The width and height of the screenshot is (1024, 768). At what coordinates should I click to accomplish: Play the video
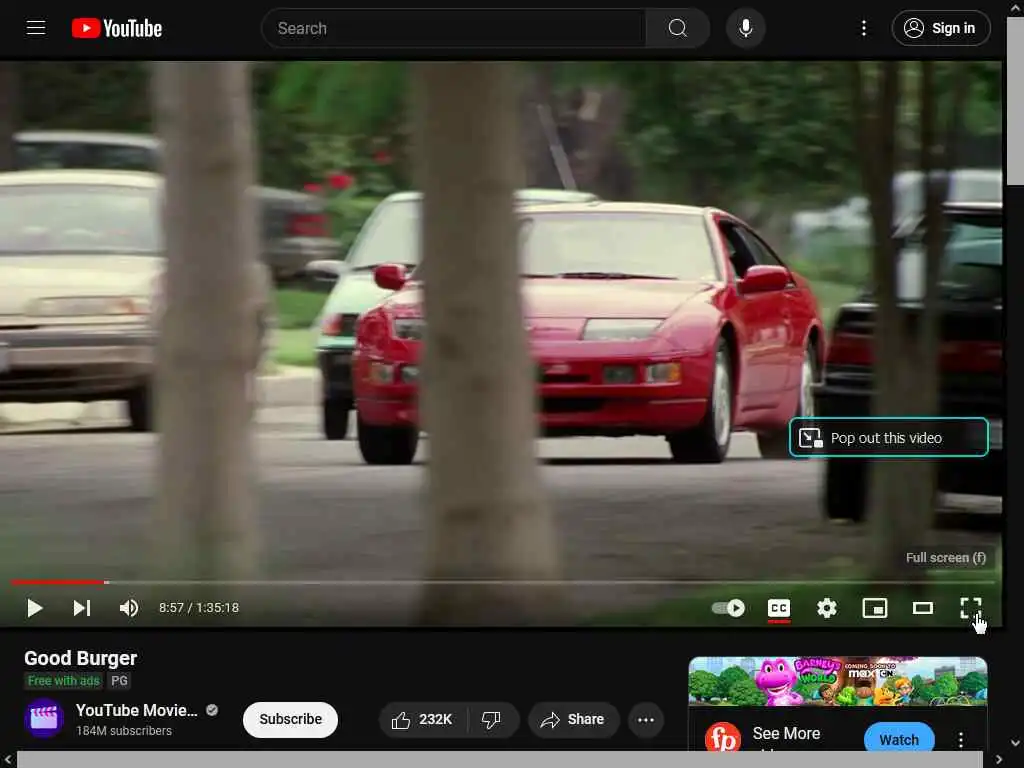tap(35, 608)
